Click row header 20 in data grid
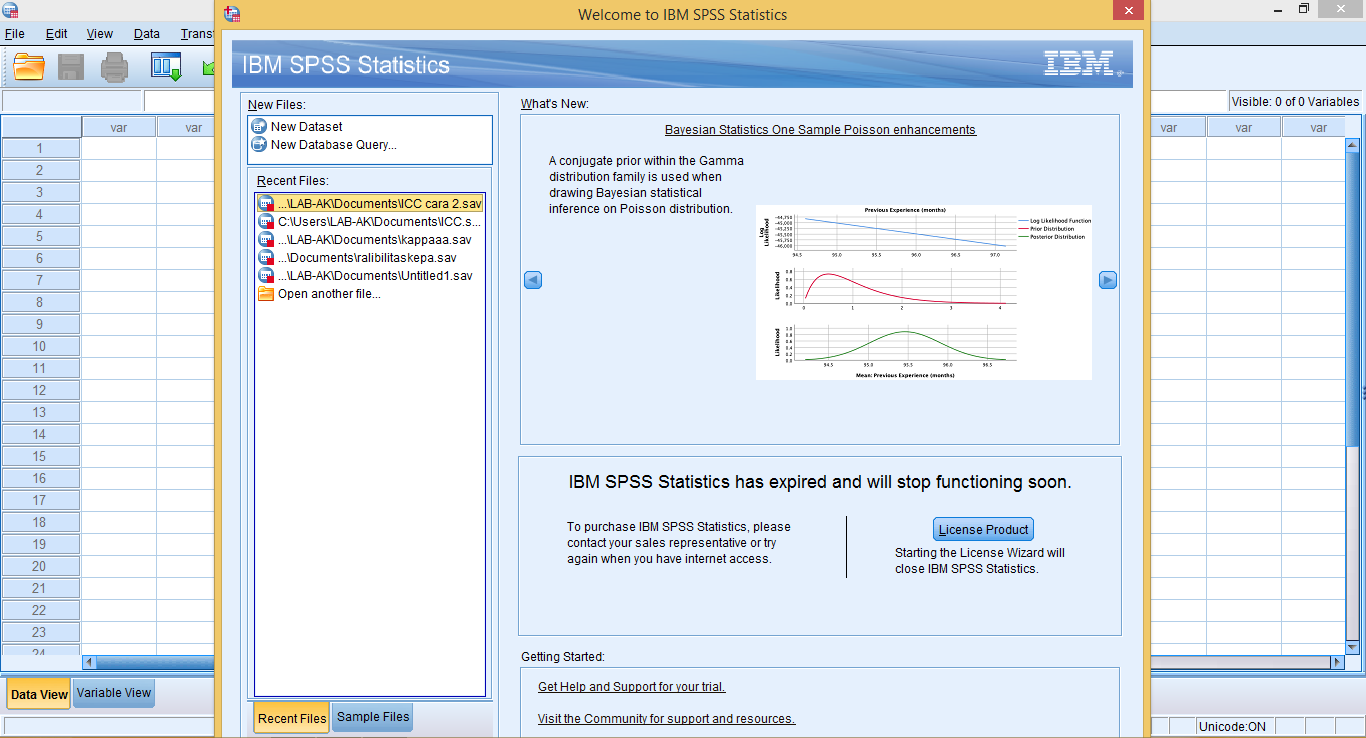The width and height of the screenshot is (1366, 738). (x=40, y=567)
